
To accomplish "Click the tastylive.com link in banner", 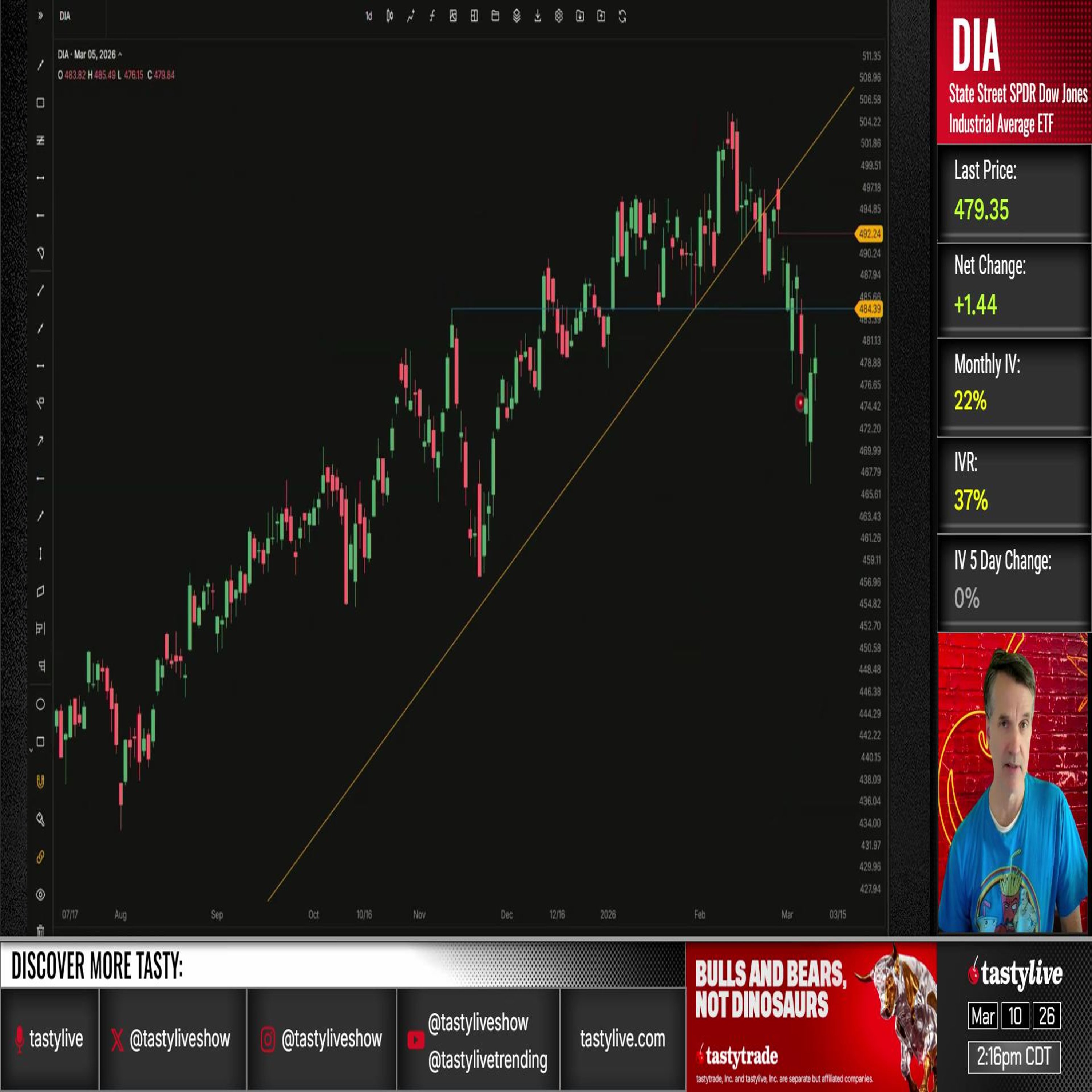I will point(622,1039).
